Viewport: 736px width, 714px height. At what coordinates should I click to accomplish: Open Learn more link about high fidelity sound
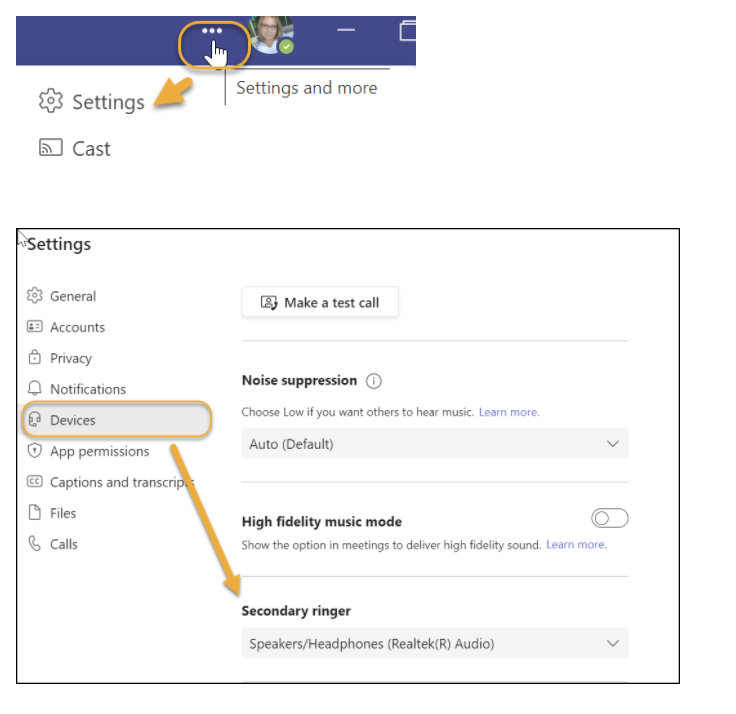click(576, 545)
